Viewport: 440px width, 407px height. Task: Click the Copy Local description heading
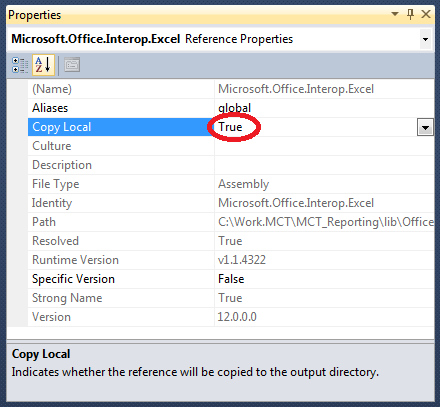pos(41,354)
